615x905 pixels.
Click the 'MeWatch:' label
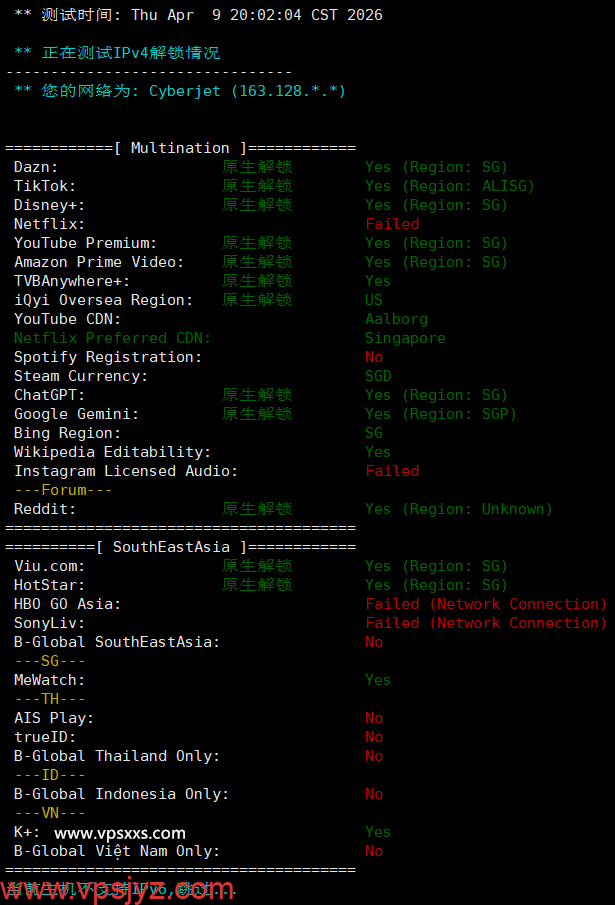[50, 680]
